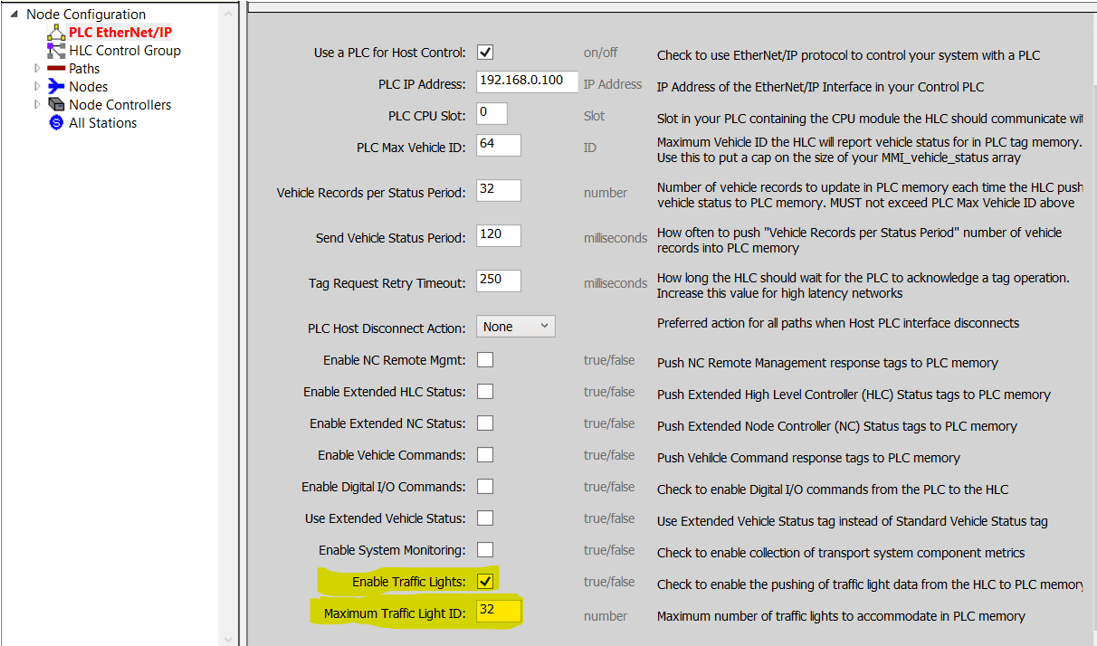This screenshot has width=1097, height=646.
Task: Click the Node Controllers icon
Action: click(56, 105)
